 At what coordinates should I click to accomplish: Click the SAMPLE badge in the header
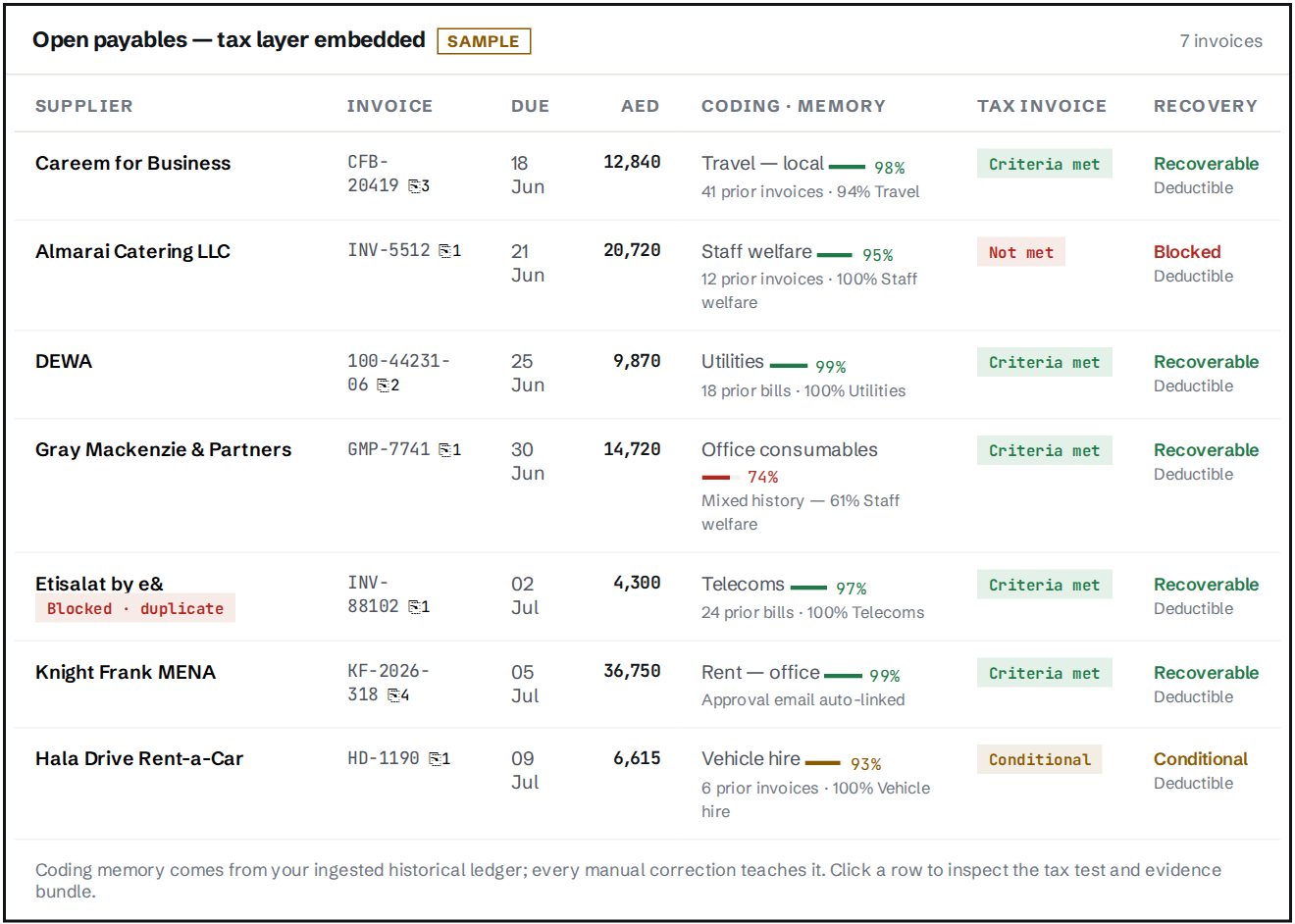coord(484,41)
